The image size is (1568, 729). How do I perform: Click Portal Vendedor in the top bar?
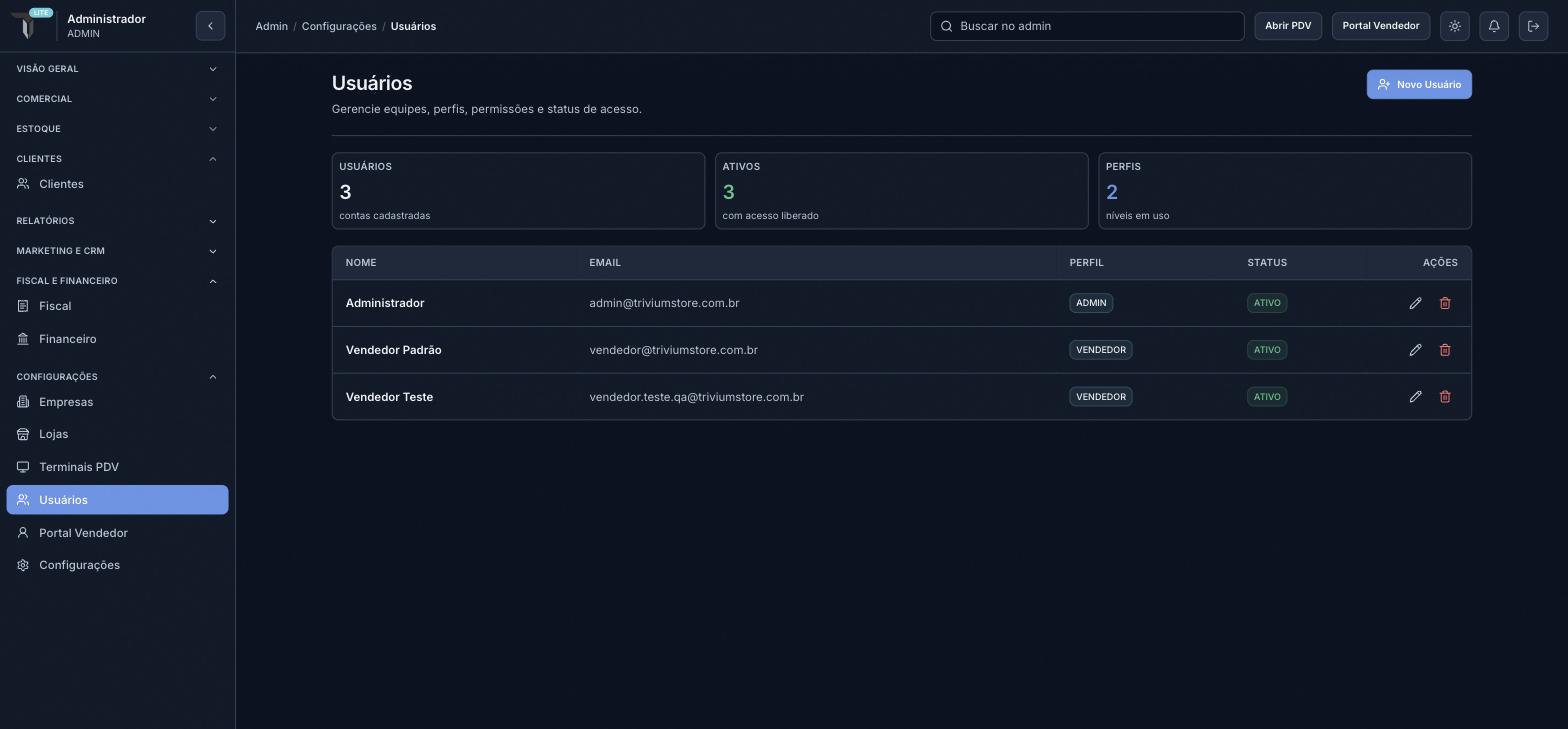tap(1381, 26)
